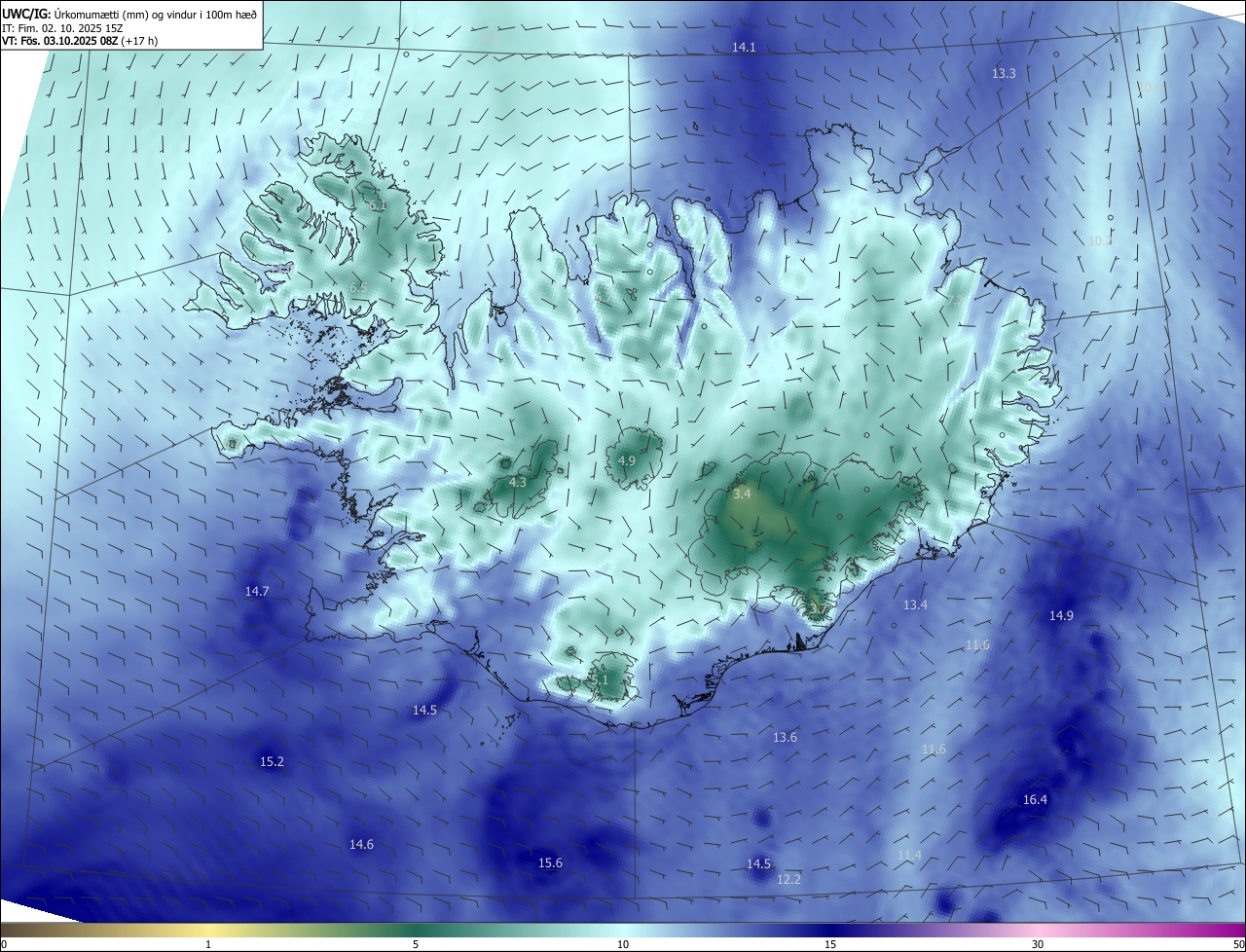This screenshot has height=952, width=1246.
Task: Click the 16.4 value label
Action: click(1035, 800)
